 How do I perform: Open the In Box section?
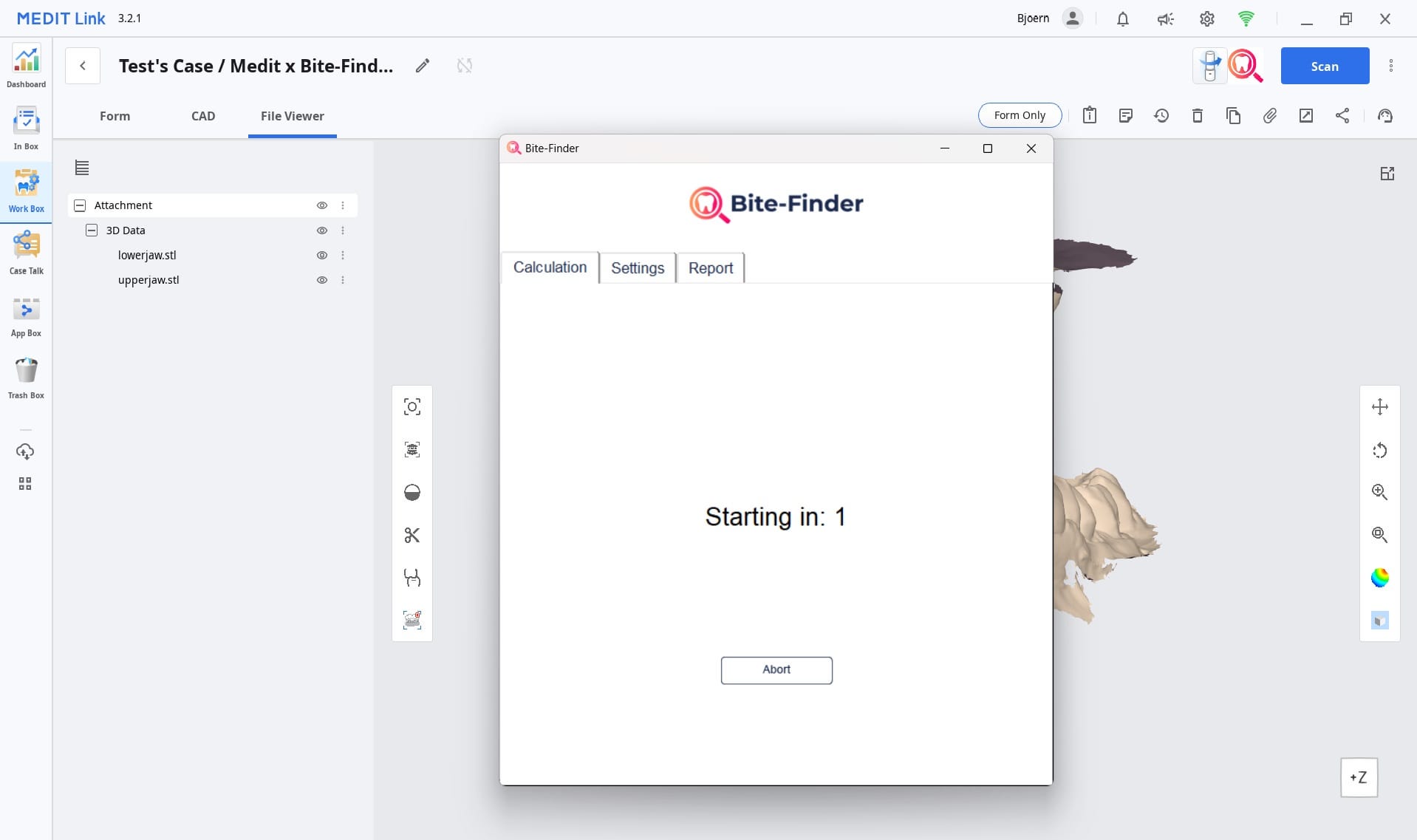point(26,129)
